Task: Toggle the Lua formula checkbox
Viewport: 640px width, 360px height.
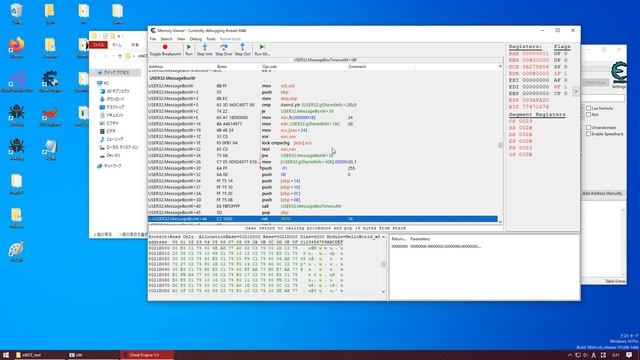Action: tap(588, 109)
